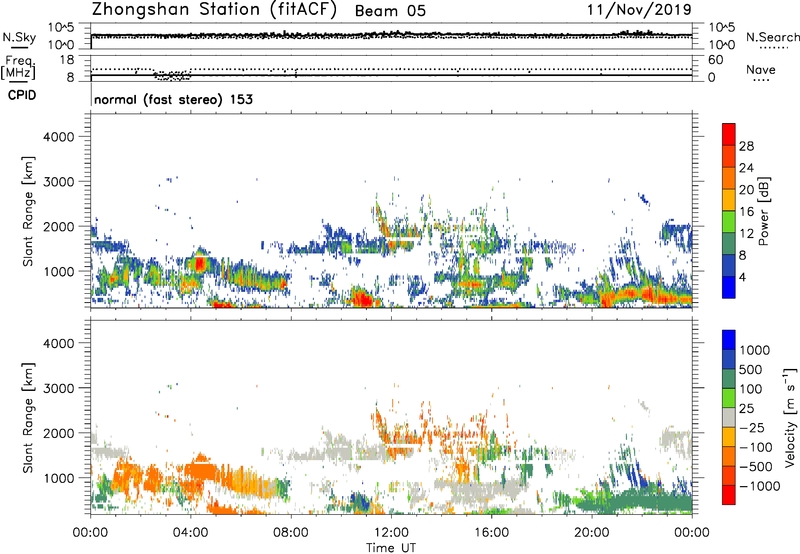Click the date '11/Nov/2019'
Viewport: 800px width, 554px height.
639,9
